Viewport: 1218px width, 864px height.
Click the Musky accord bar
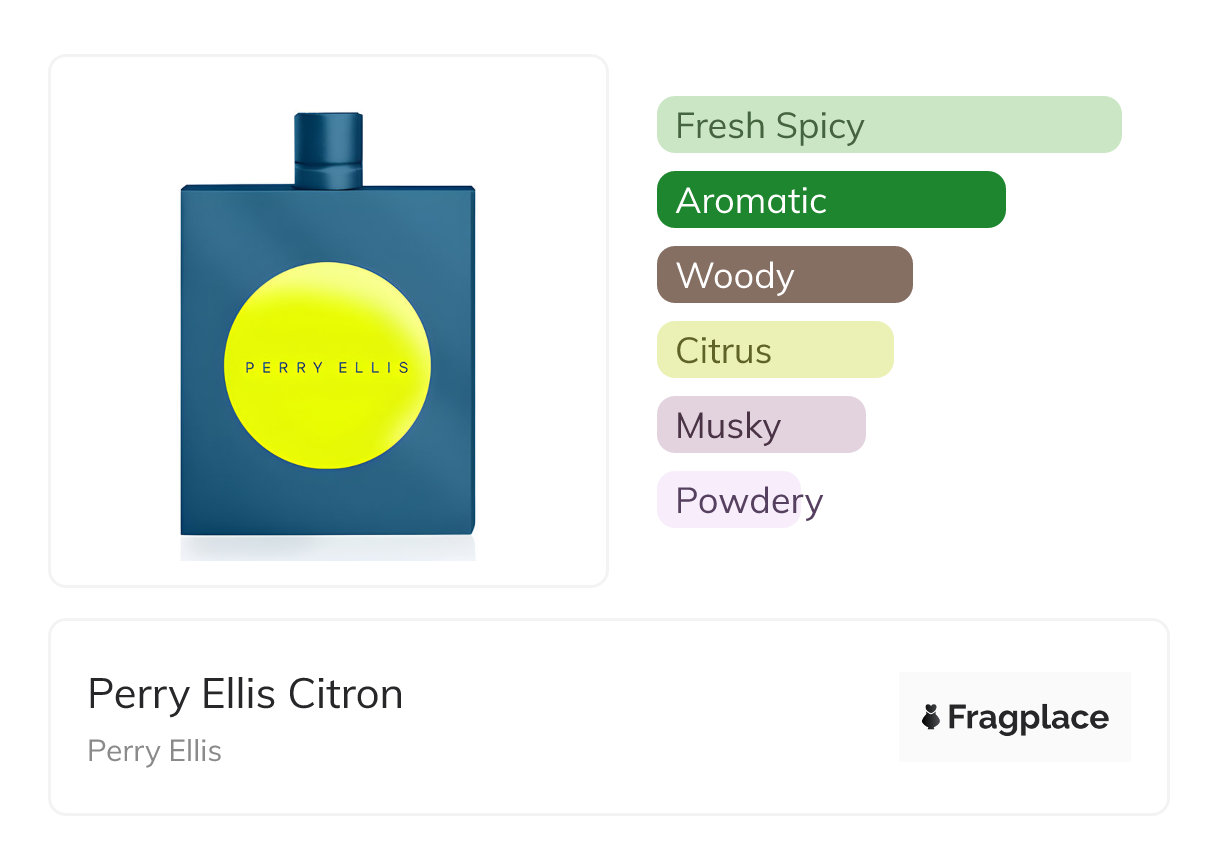(760, 425)
